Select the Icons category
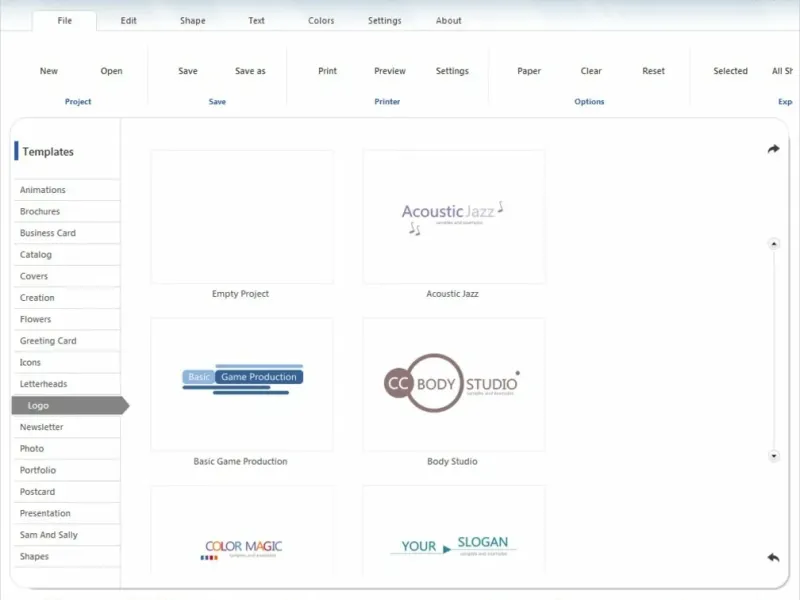The image size is (800, 600). coord(67,362)
